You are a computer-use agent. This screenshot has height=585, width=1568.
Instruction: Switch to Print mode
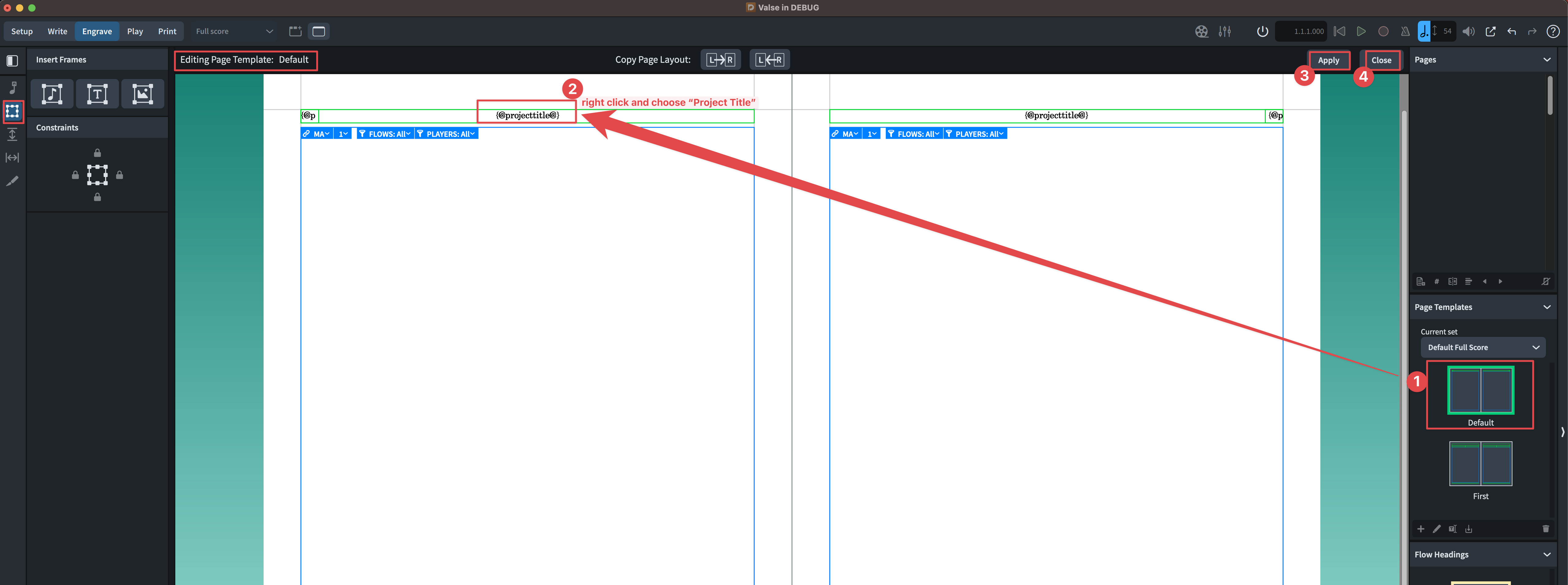coord(167,31)
